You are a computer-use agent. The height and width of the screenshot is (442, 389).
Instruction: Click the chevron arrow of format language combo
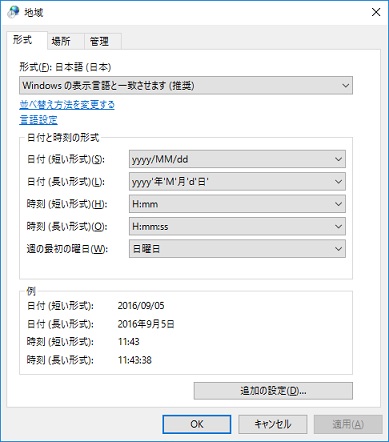(x=346, y=86)
